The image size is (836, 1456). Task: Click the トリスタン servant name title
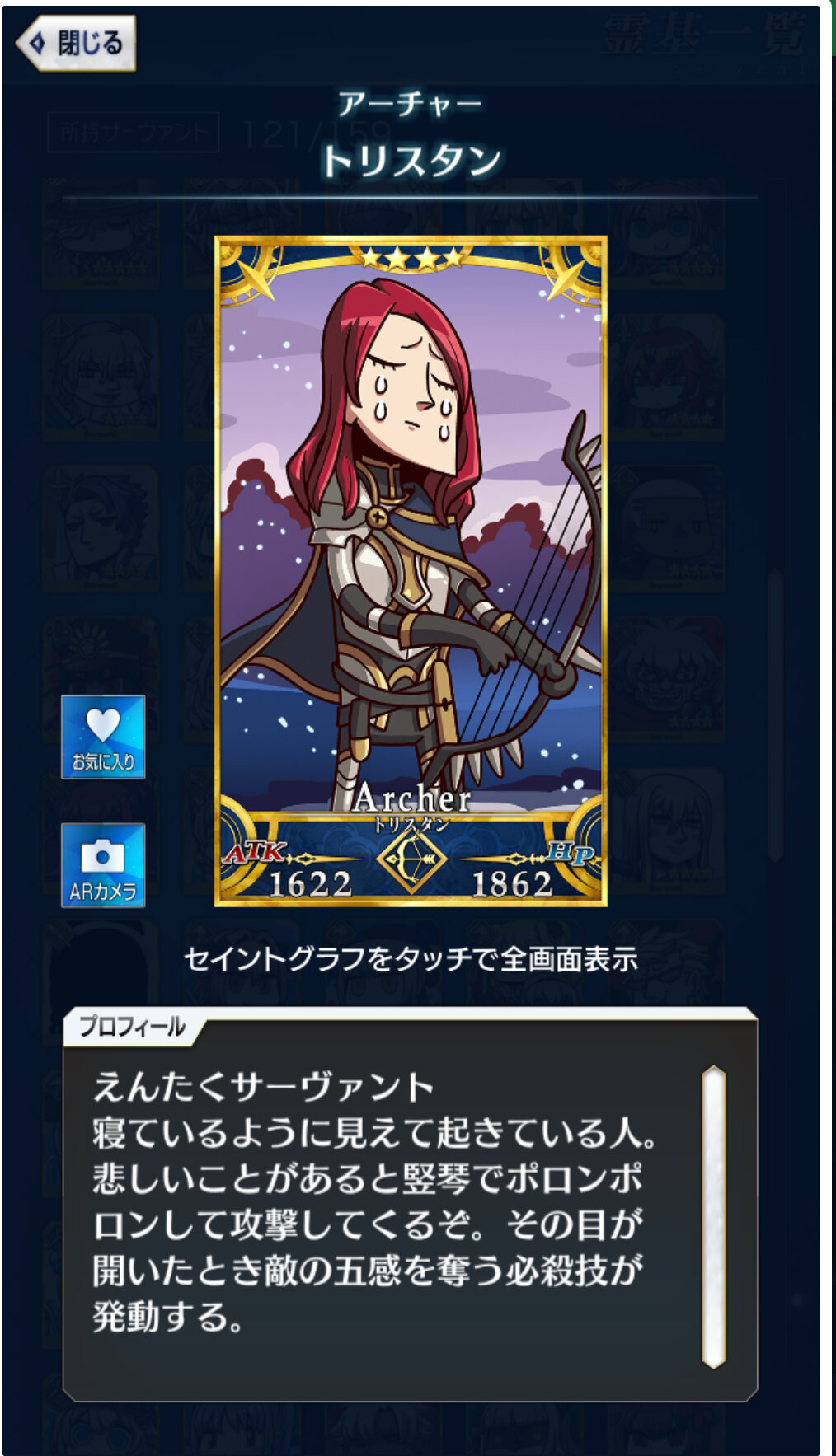[410, 161]
